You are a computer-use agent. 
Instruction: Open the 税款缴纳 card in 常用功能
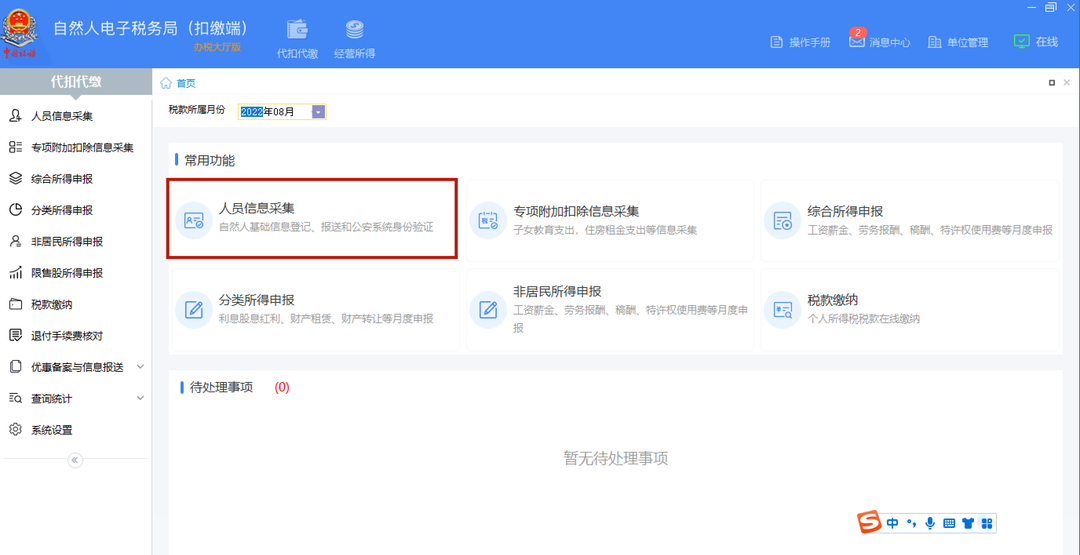(x=908, y=308)
